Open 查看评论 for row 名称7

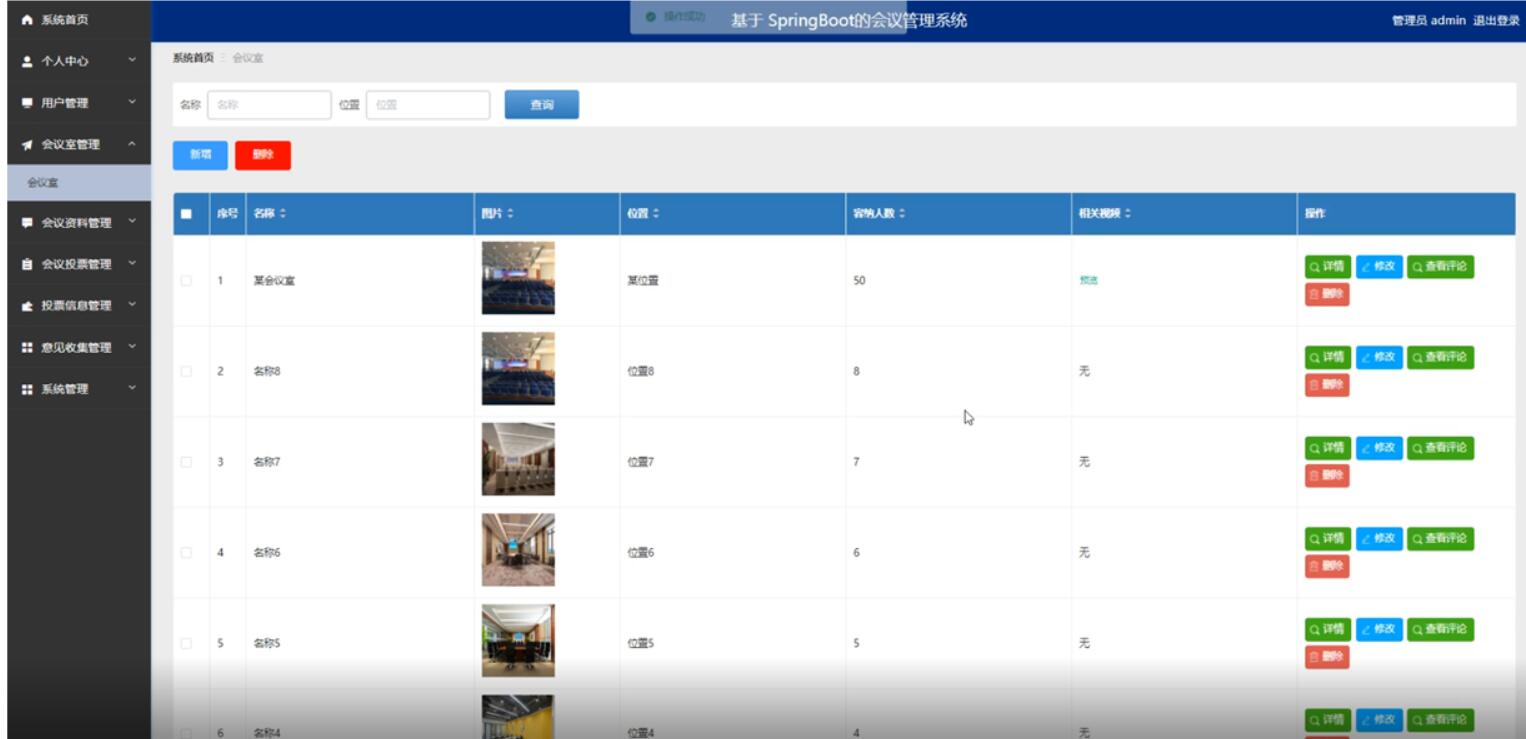(1440, 448)
